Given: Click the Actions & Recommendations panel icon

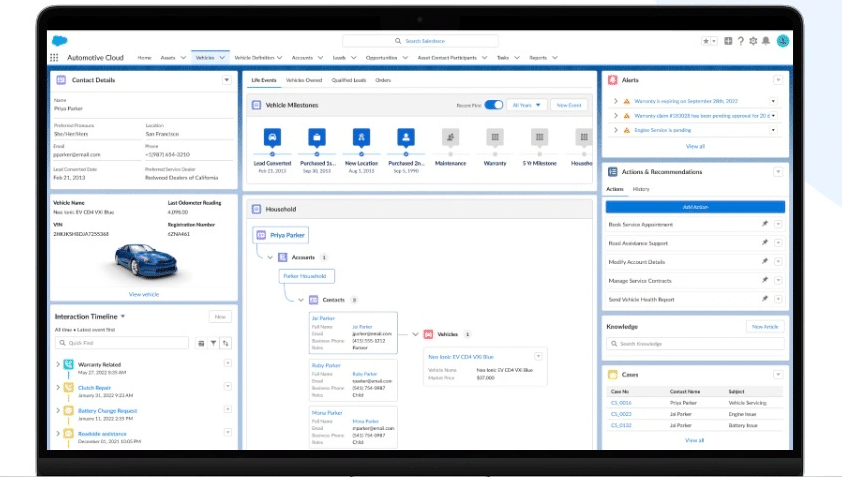Looking at the screenshot, I should (x=613, y=172).
